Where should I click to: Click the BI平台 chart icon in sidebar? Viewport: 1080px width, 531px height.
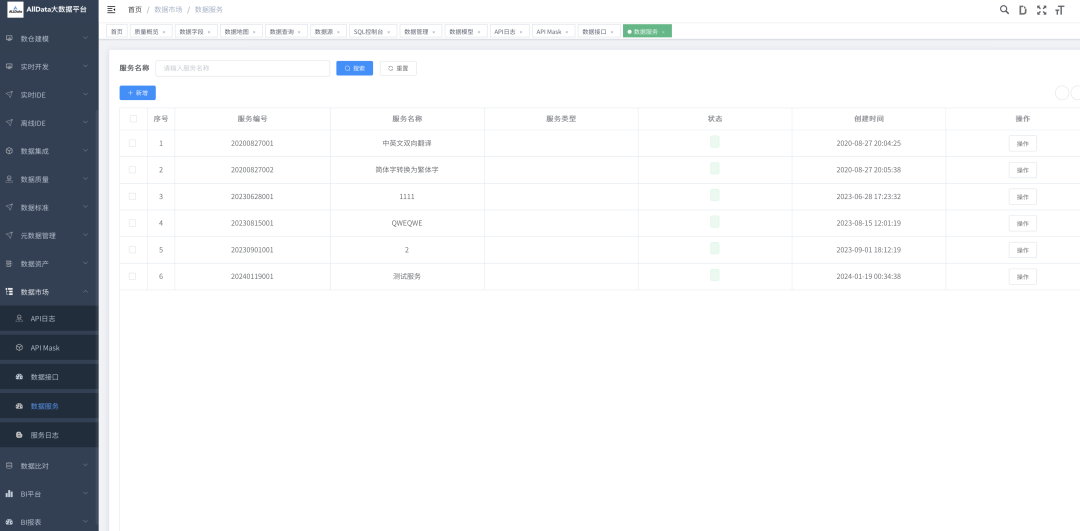[9, 493]
